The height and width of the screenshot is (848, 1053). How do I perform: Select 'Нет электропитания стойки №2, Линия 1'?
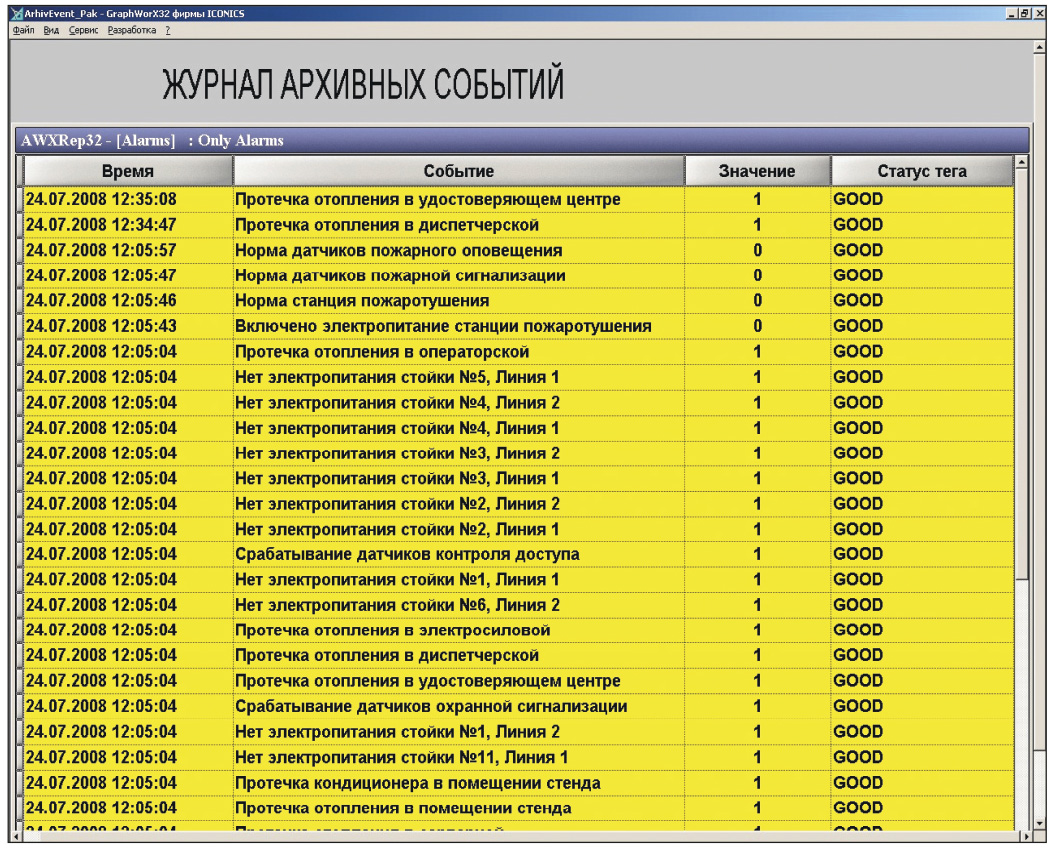click(397, 530)
